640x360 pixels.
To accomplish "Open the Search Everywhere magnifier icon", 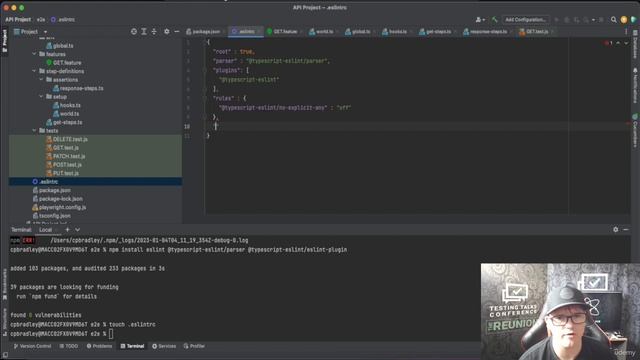I will coord(613,19).
